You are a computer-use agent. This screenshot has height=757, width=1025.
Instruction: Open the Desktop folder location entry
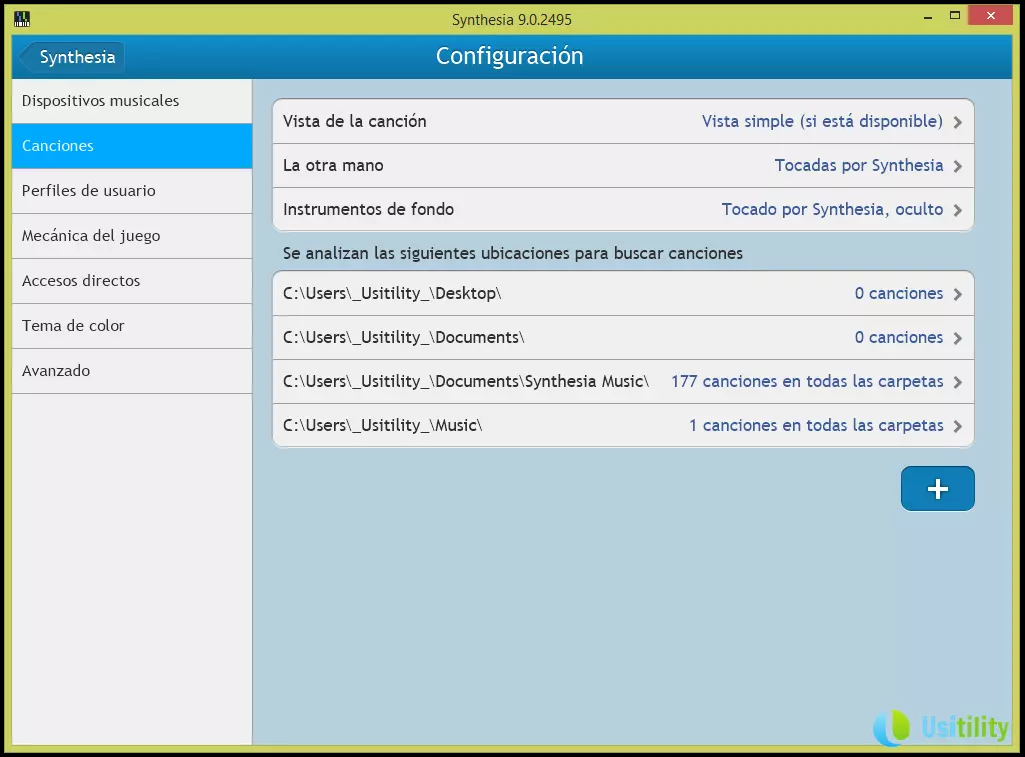392,294
